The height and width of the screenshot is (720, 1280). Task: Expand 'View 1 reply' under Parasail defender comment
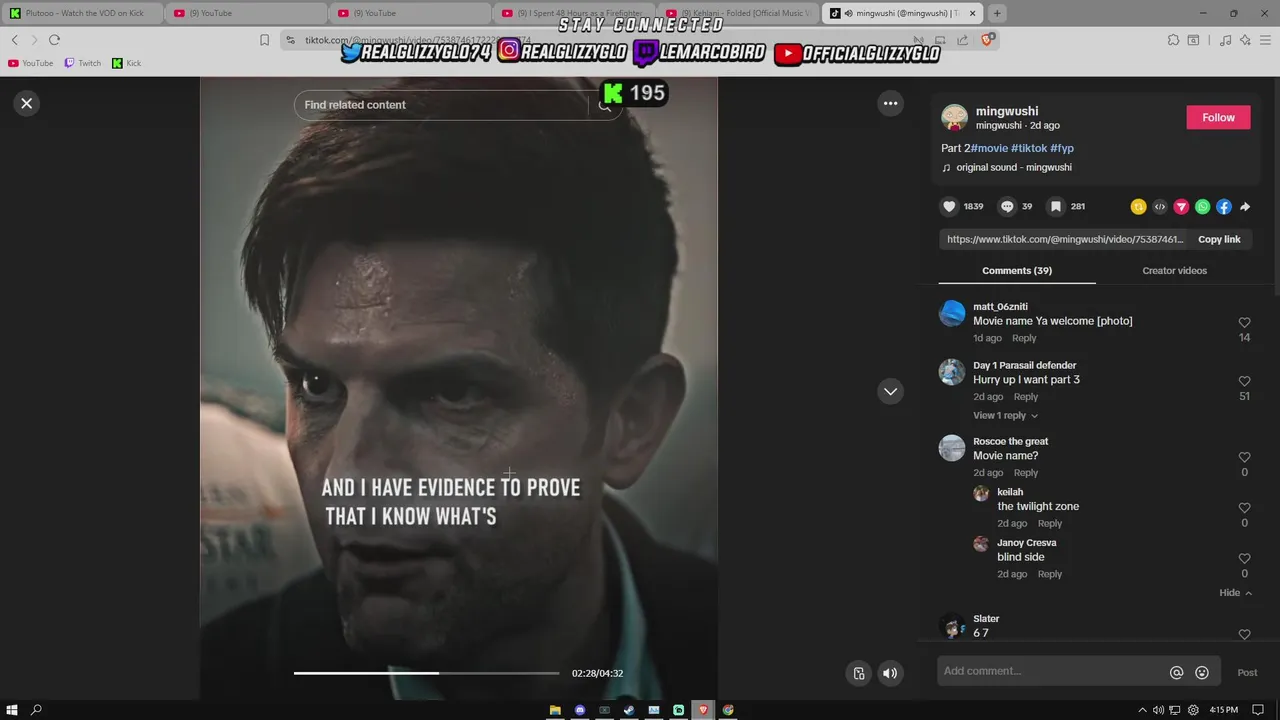(x=1005, y=415)
